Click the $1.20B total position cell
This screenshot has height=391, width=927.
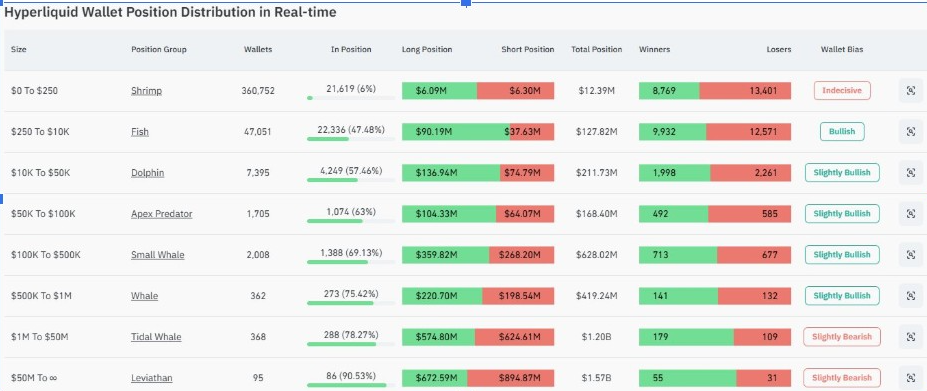[597, 337]
